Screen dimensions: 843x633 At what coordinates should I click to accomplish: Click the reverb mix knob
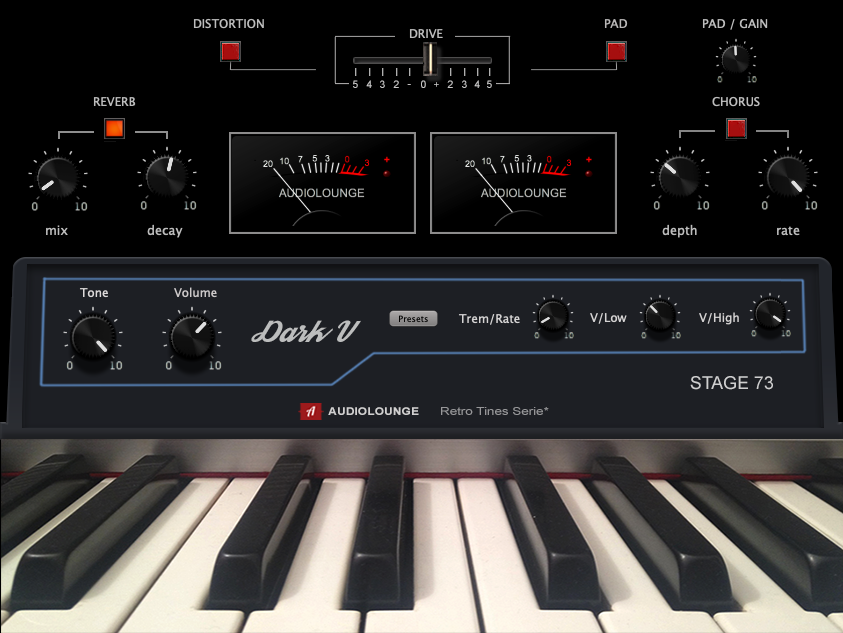pyautogui.click(x=57, y=177)
